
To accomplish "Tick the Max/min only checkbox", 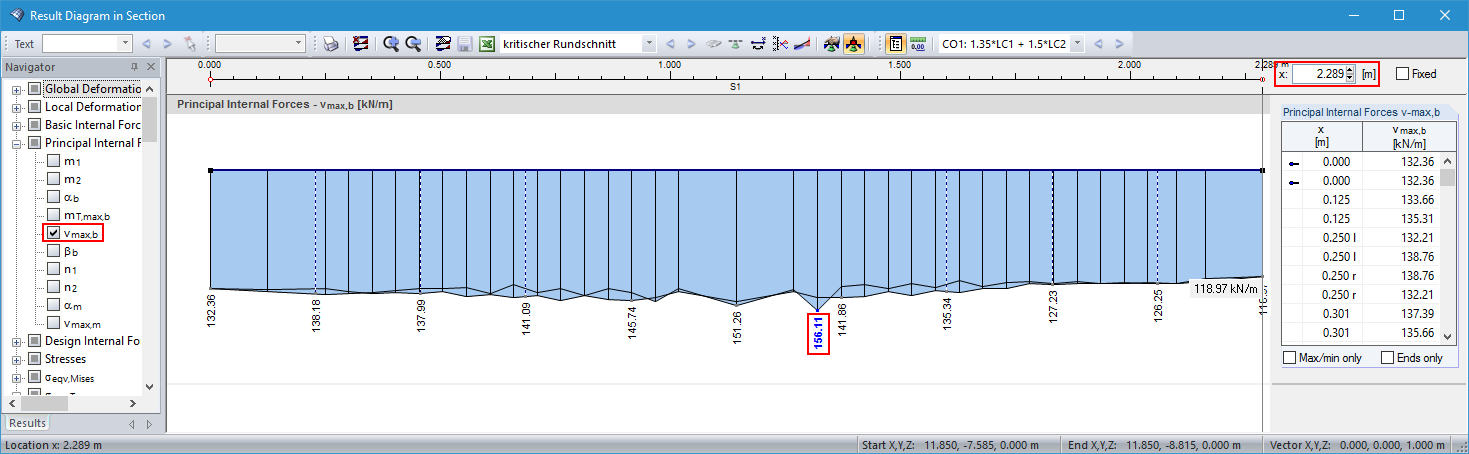I will 1289,357.
